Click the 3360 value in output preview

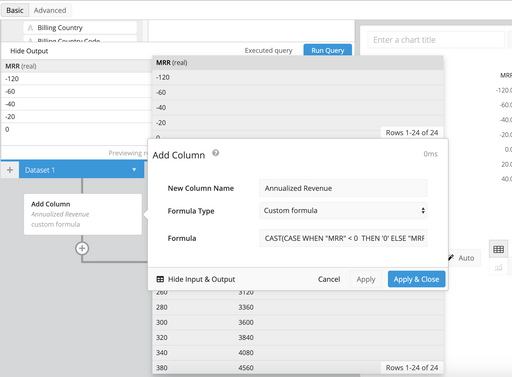tap(246, 307)
